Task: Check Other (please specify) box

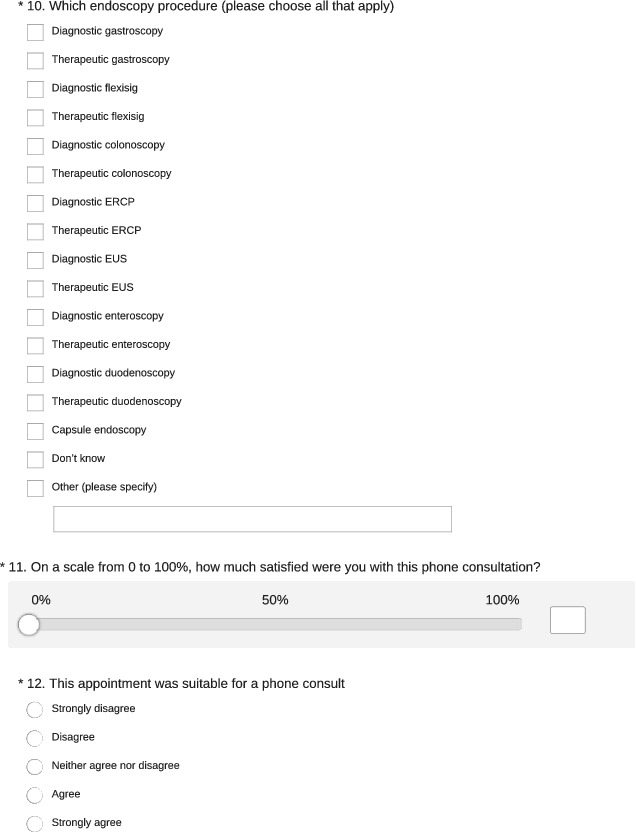Action: (35, 488)
